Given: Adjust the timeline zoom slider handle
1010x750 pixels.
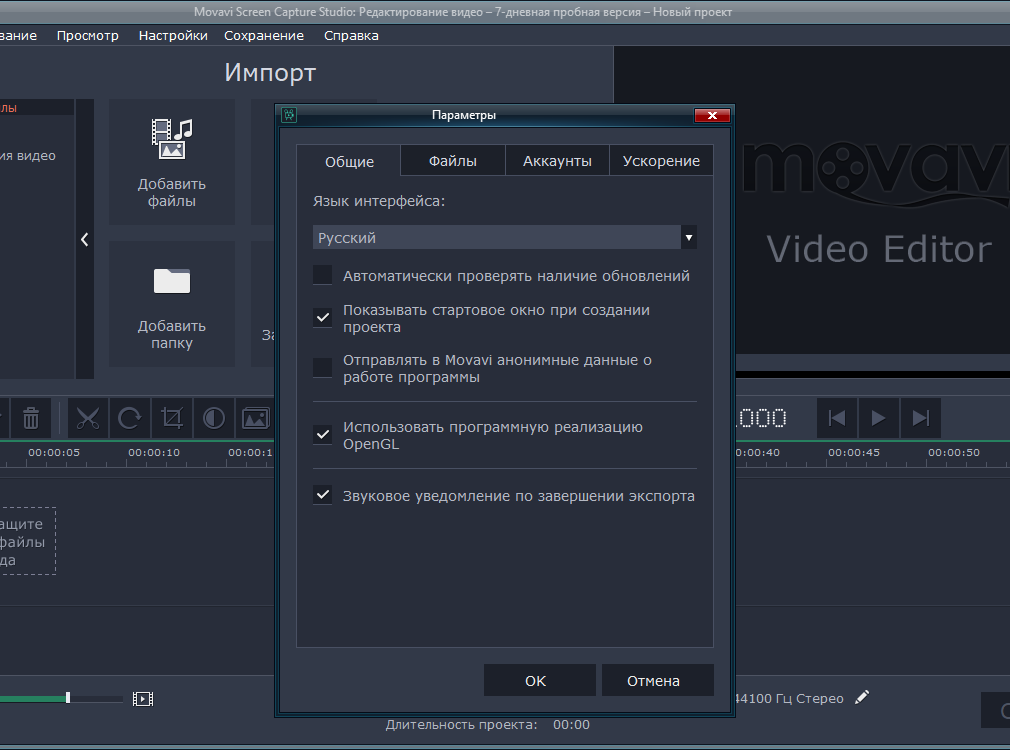Looking at the screenshot, I should pos(68,698).
